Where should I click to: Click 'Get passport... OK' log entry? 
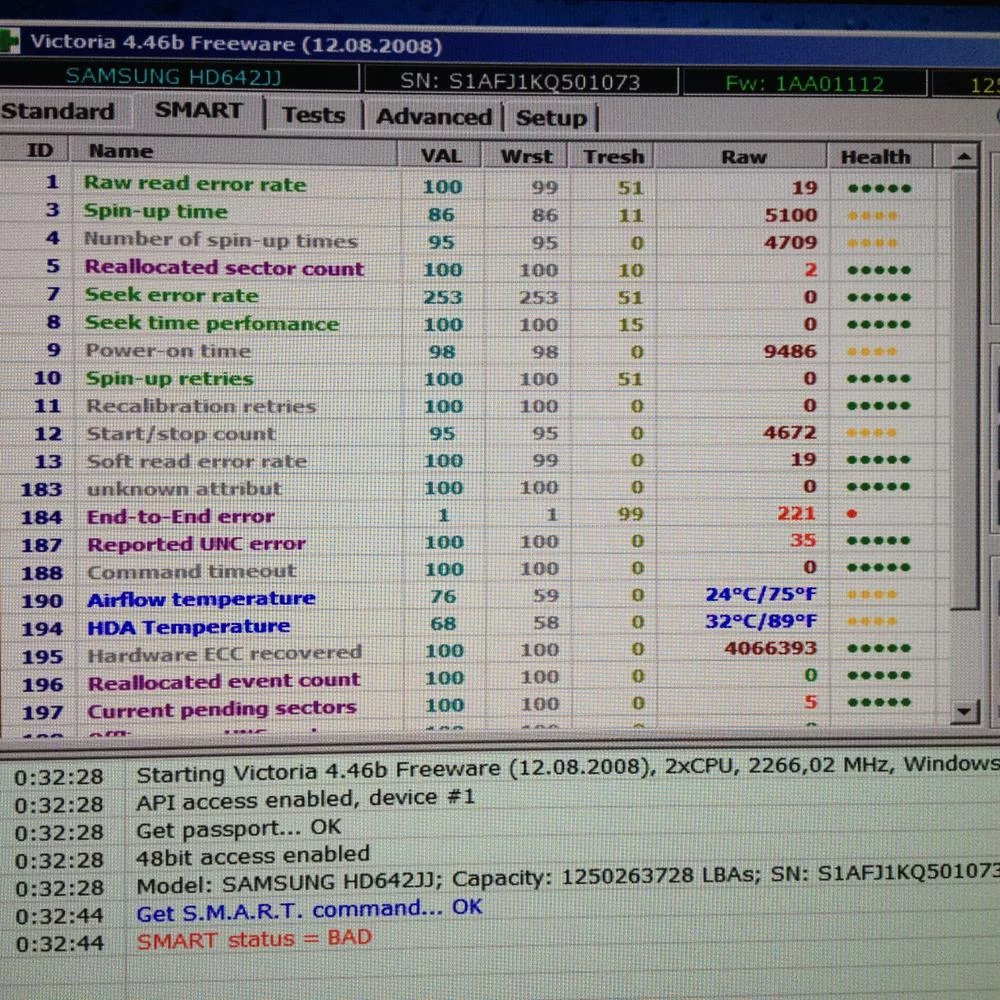239,828
